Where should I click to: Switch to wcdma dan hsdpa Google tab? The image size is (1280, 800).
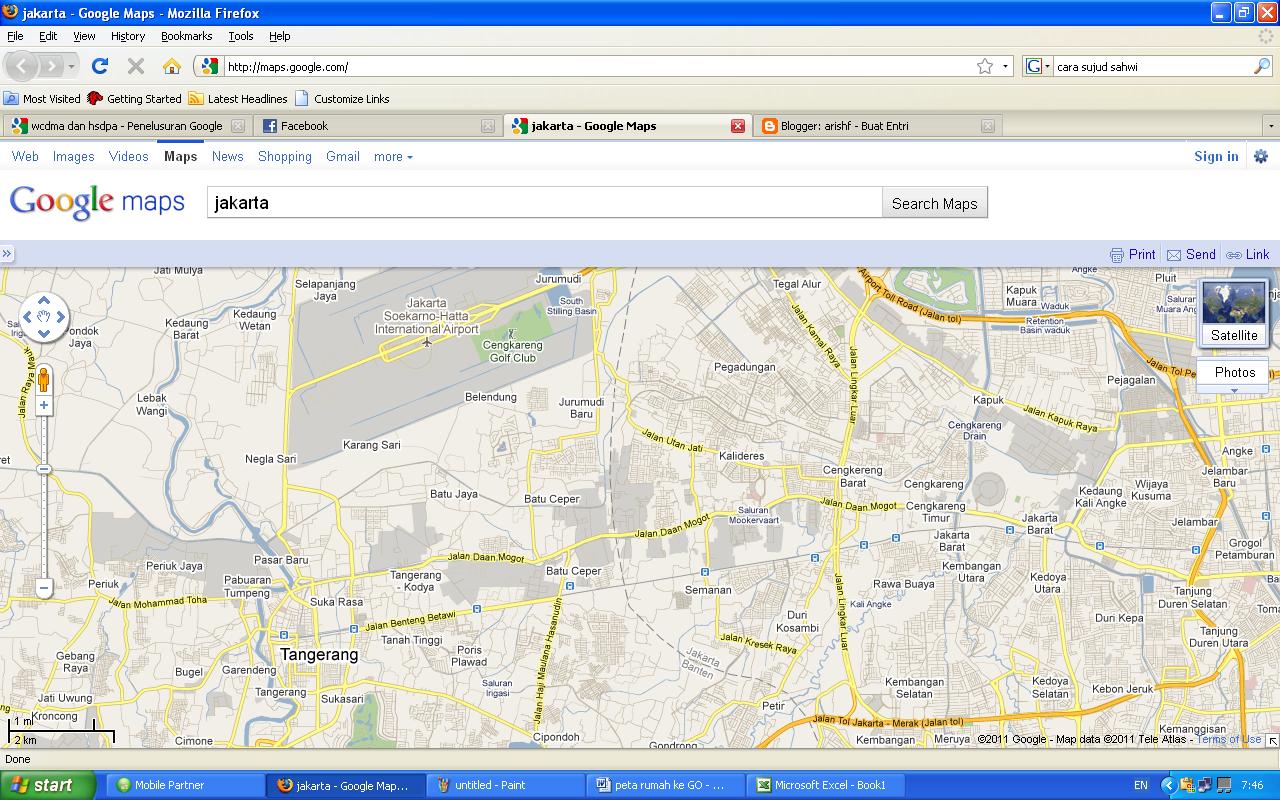[127, 126]
